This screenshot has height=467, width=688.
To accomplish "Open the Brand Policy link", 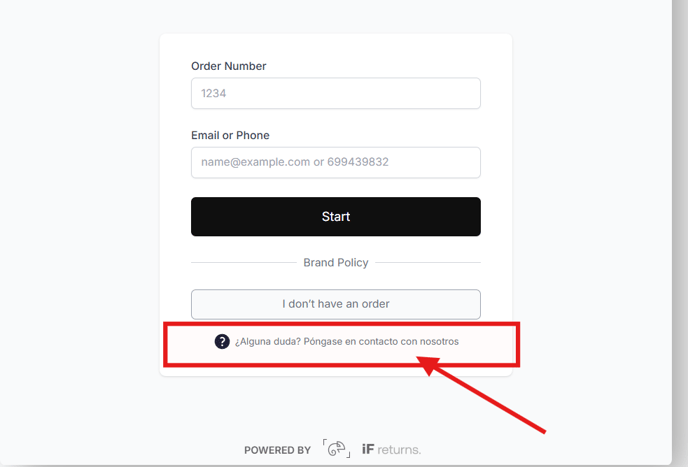I will coord(336,262).
